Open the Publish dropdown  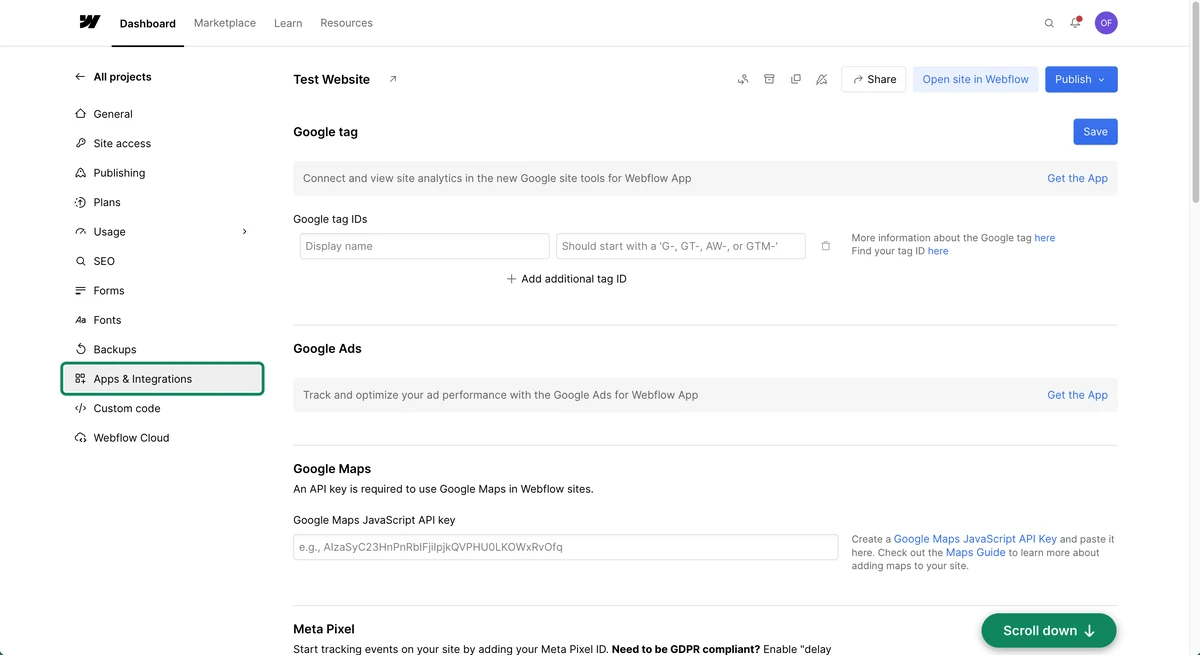(1081, 79)
